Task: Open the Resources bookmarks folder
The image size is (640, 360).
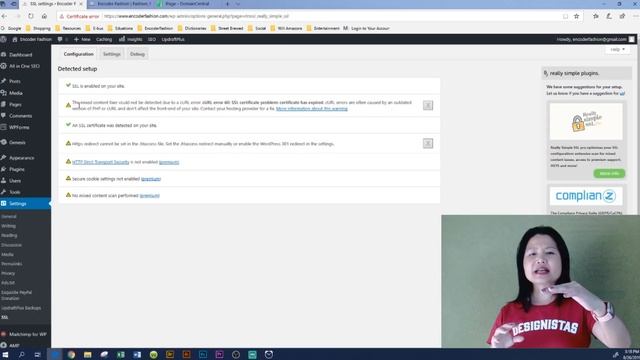Action: coord(68,29)
